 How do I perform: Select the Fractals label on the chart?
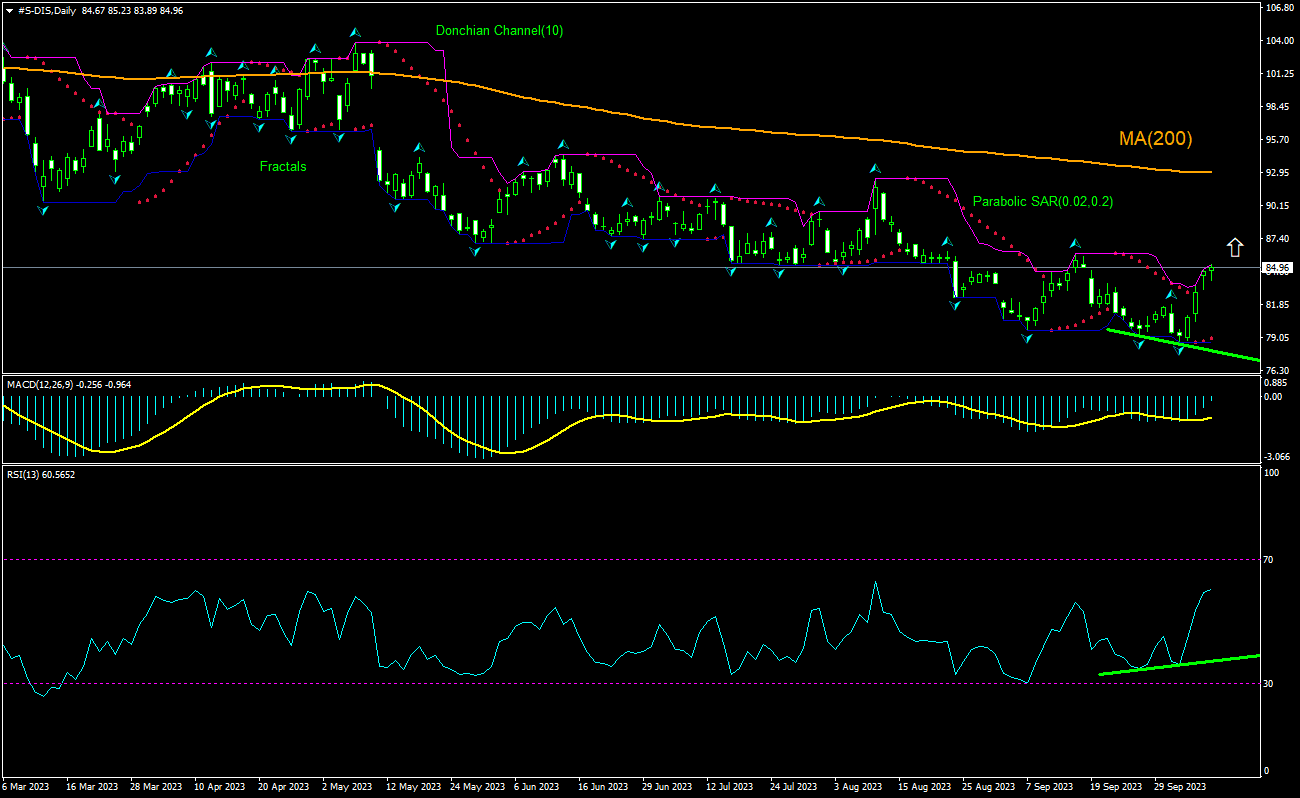[x=282, y=167]
